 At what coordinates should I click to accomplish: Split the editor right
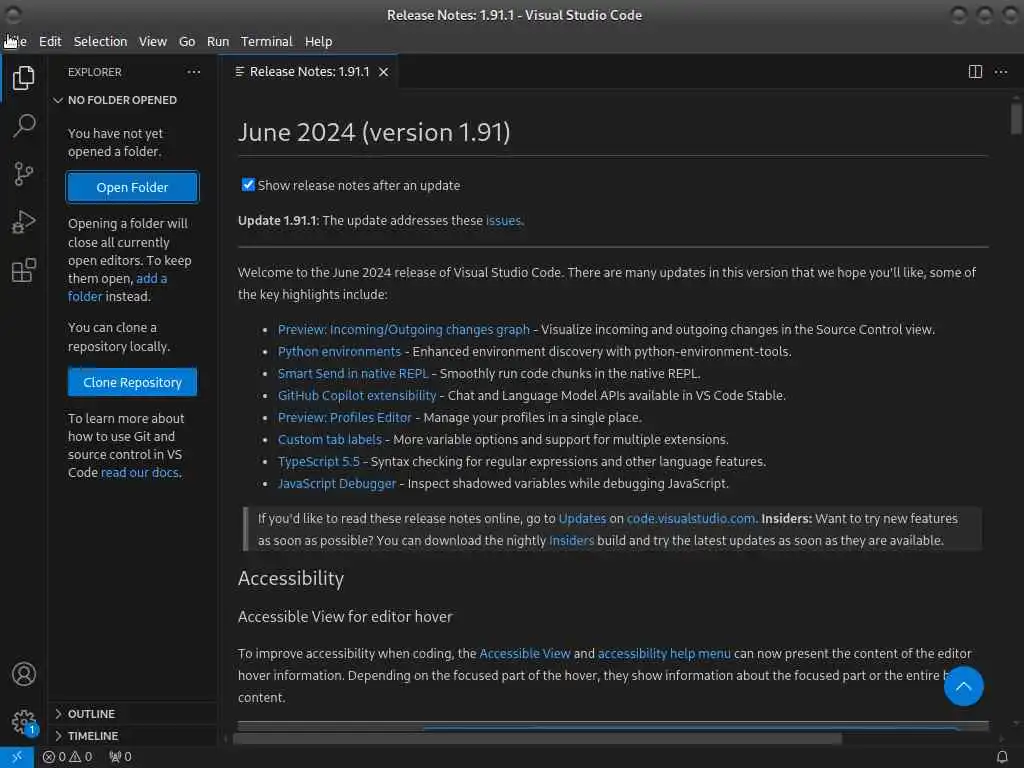(975, 72)
